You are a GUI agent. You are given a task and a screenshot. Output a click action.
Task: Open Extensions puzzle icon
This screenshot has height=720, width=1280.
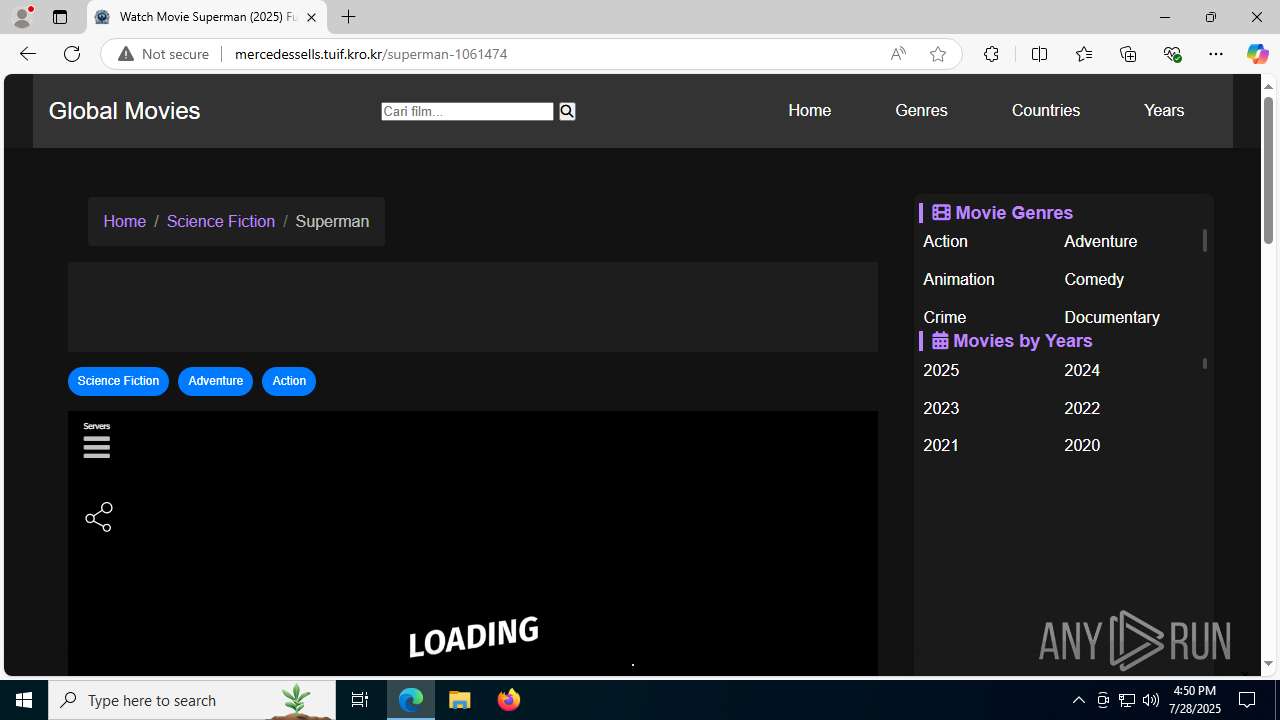click(991, 54)
